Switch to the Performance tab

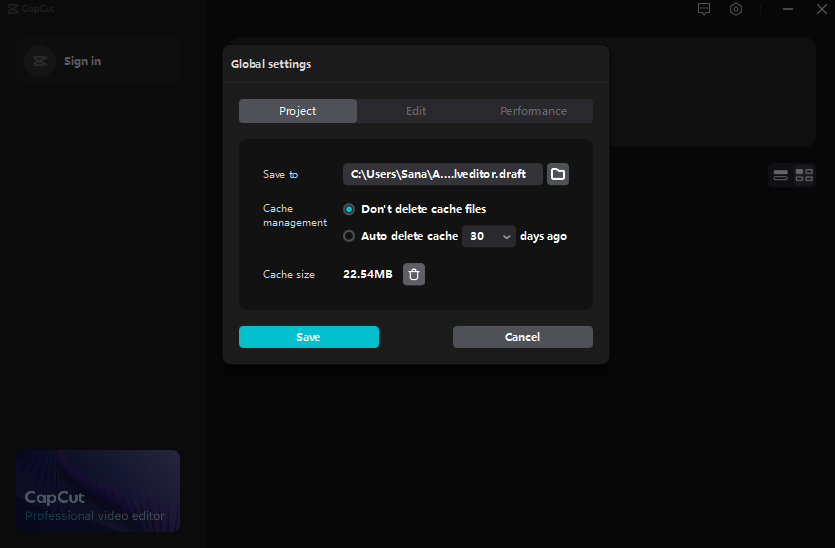(x=533, y=111)
